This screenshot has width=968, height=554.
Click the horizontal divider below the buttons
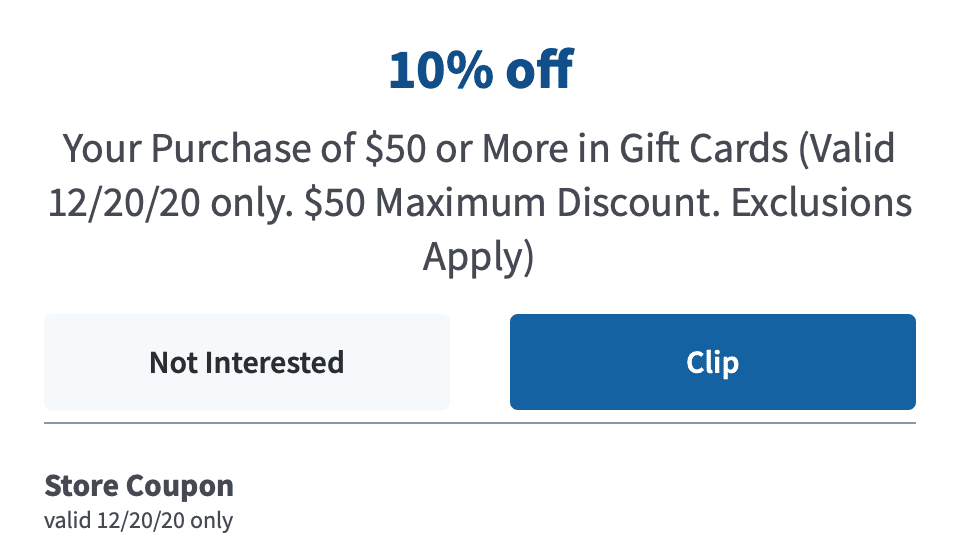[480, 423]
